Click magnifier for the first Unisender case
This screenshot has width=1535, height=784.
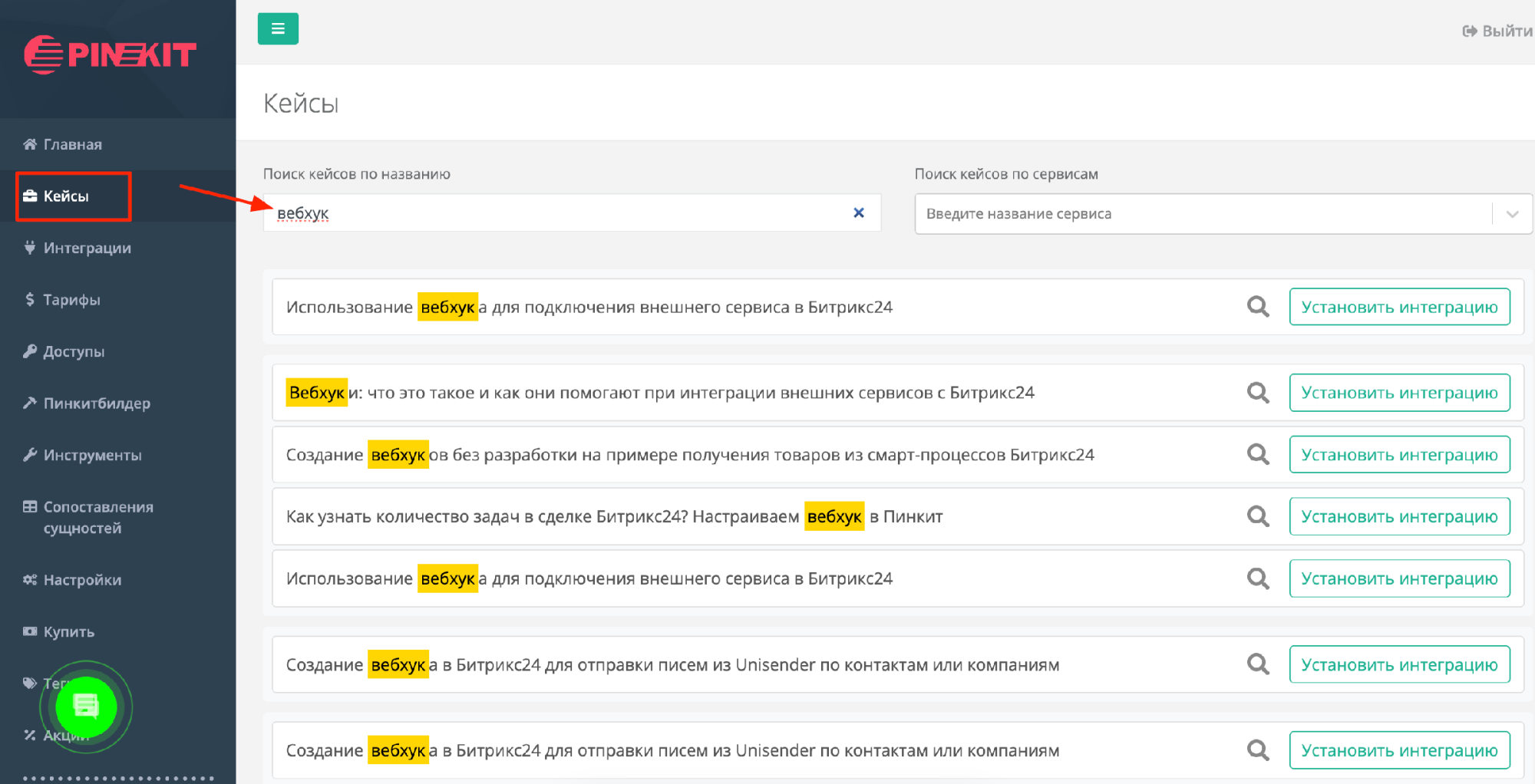coord(1258,664)
